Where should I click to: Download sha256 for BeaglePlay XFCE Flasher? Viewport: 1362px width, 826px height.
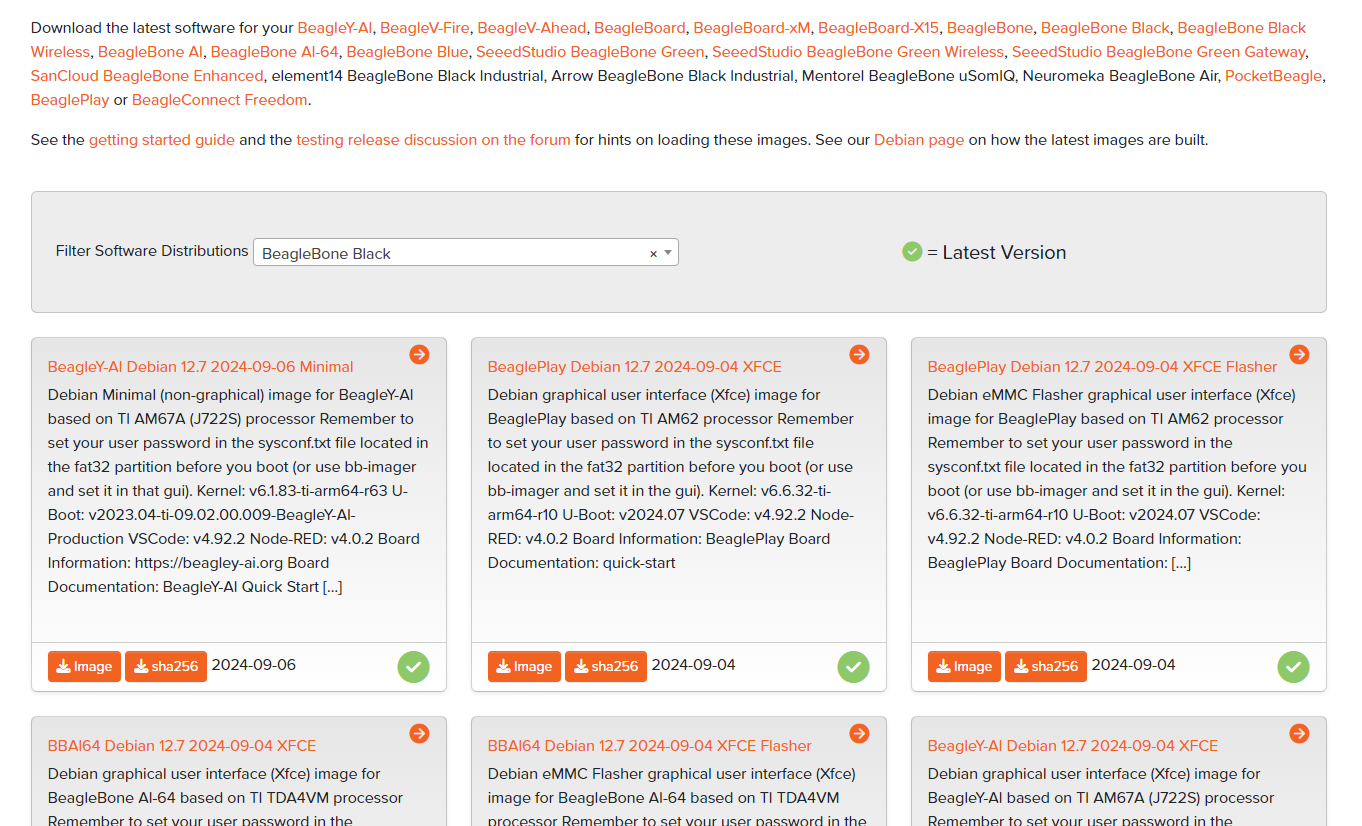(1046, 667)
